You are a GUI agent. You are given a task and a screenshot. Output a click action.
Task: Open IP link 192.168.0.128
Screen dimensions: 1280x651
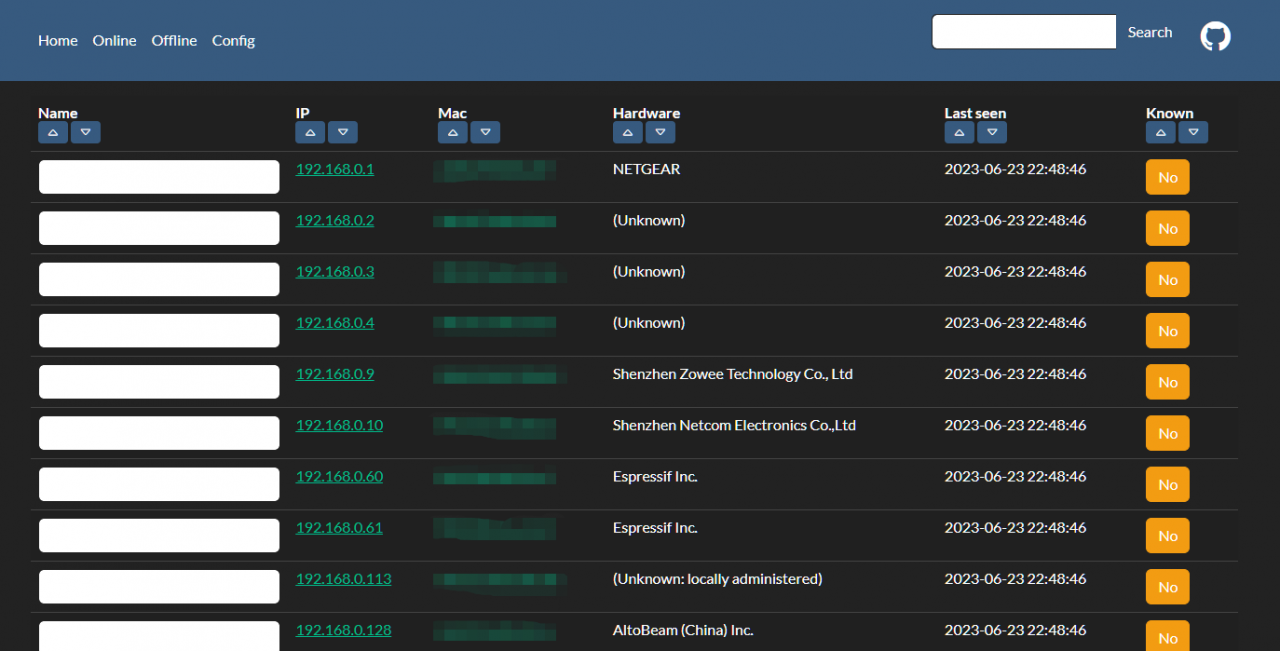tap(344, 630)
